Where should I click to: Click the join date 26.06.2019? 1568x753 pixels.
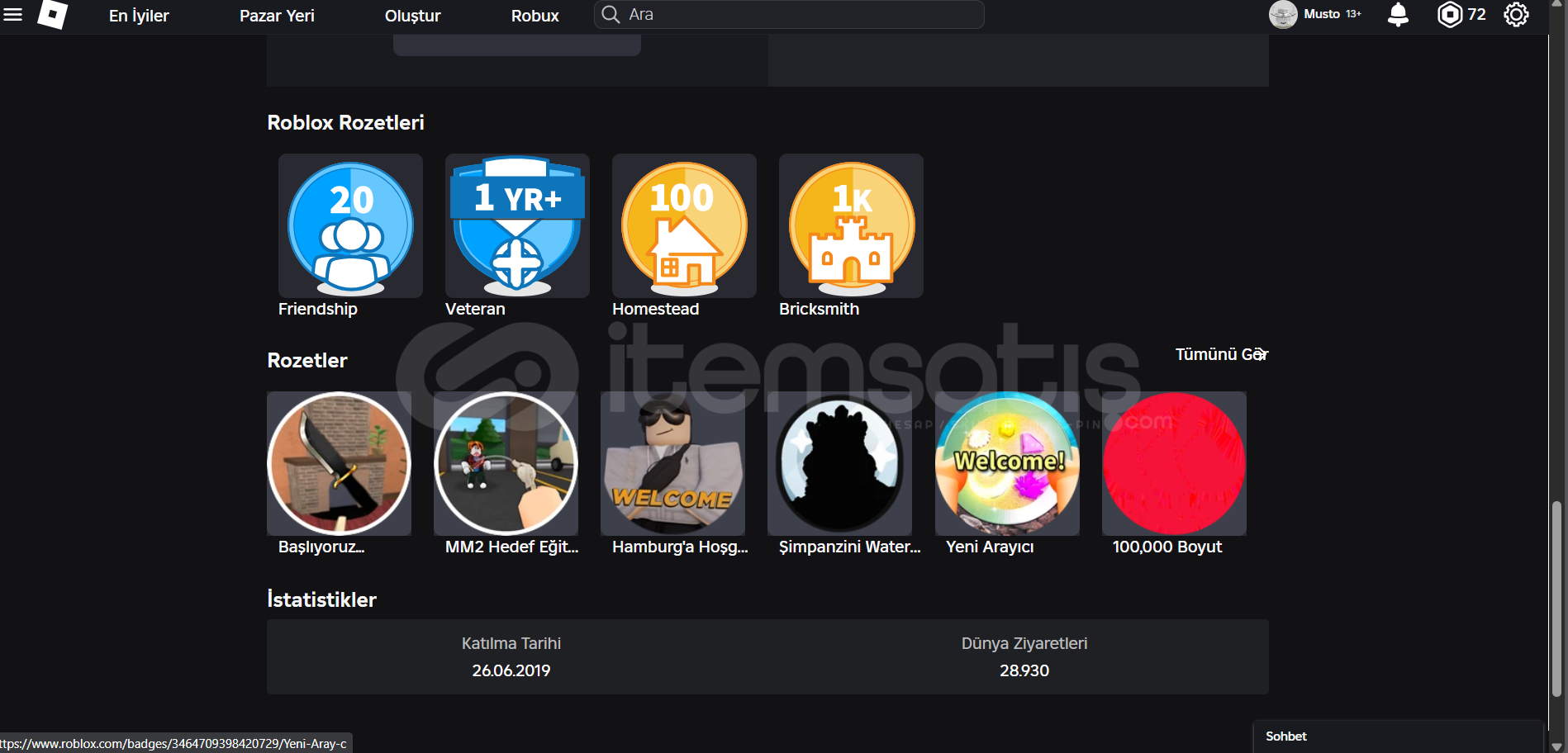point(511,670)
